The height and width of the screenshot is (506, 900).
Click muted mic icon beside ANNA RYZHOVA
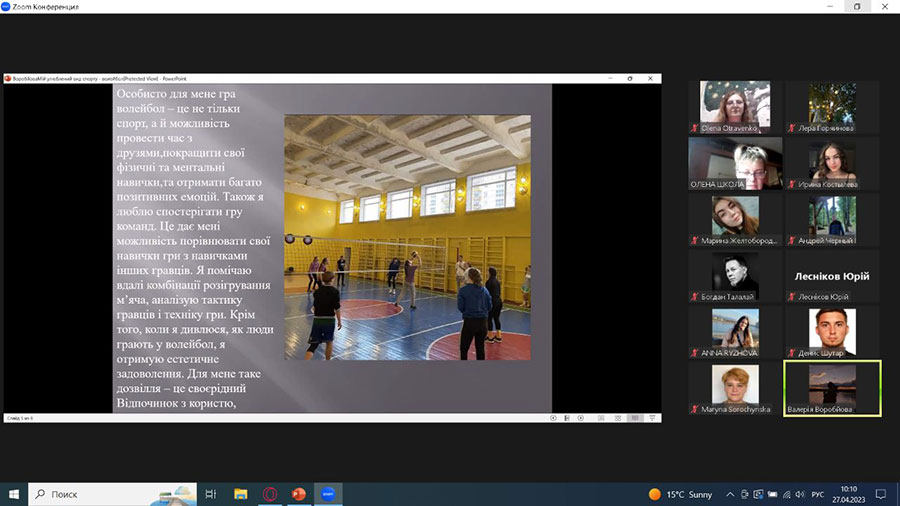pyautogui.click(x=695, y=353)
